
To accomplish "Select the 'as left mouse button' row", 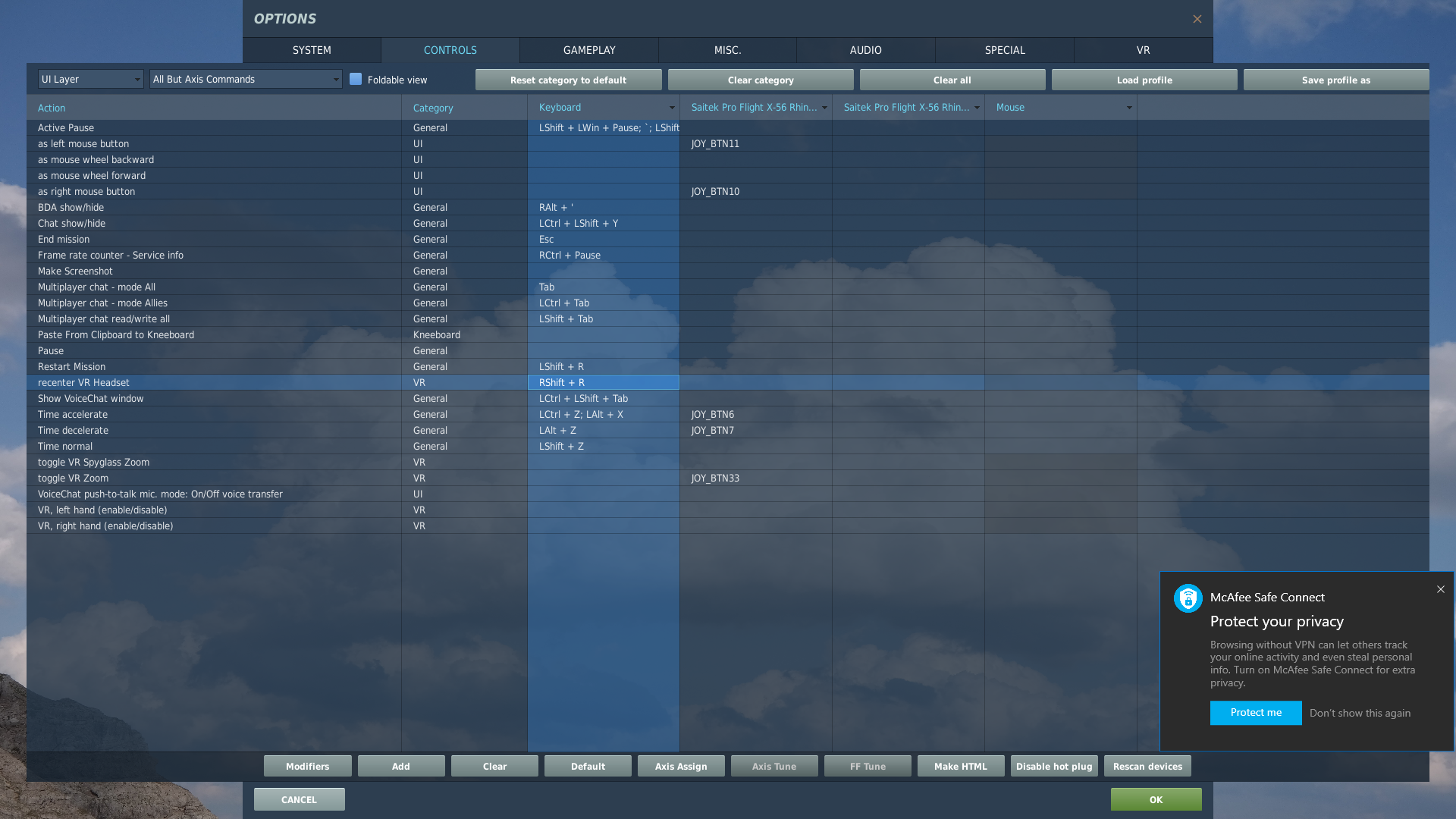I will (x=728, y=143).
